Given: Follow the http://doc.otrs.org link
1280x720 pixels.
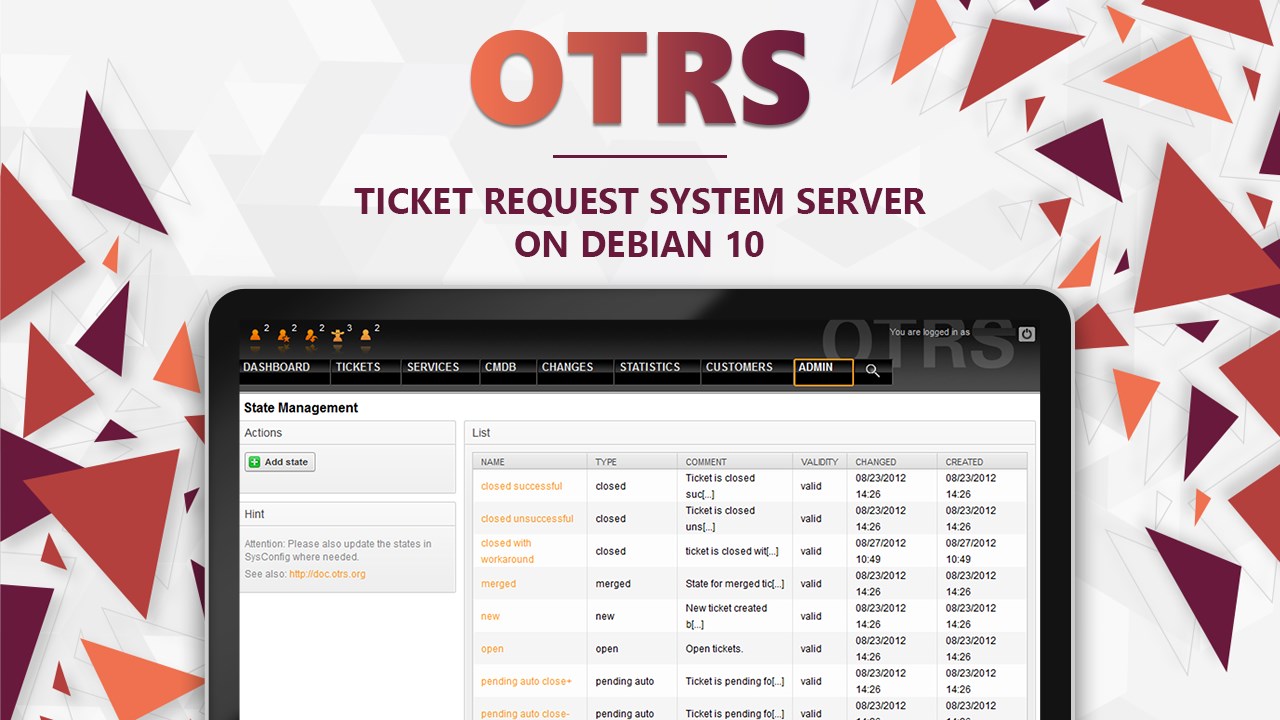Looking at the screenshot, I should (327, 574).
